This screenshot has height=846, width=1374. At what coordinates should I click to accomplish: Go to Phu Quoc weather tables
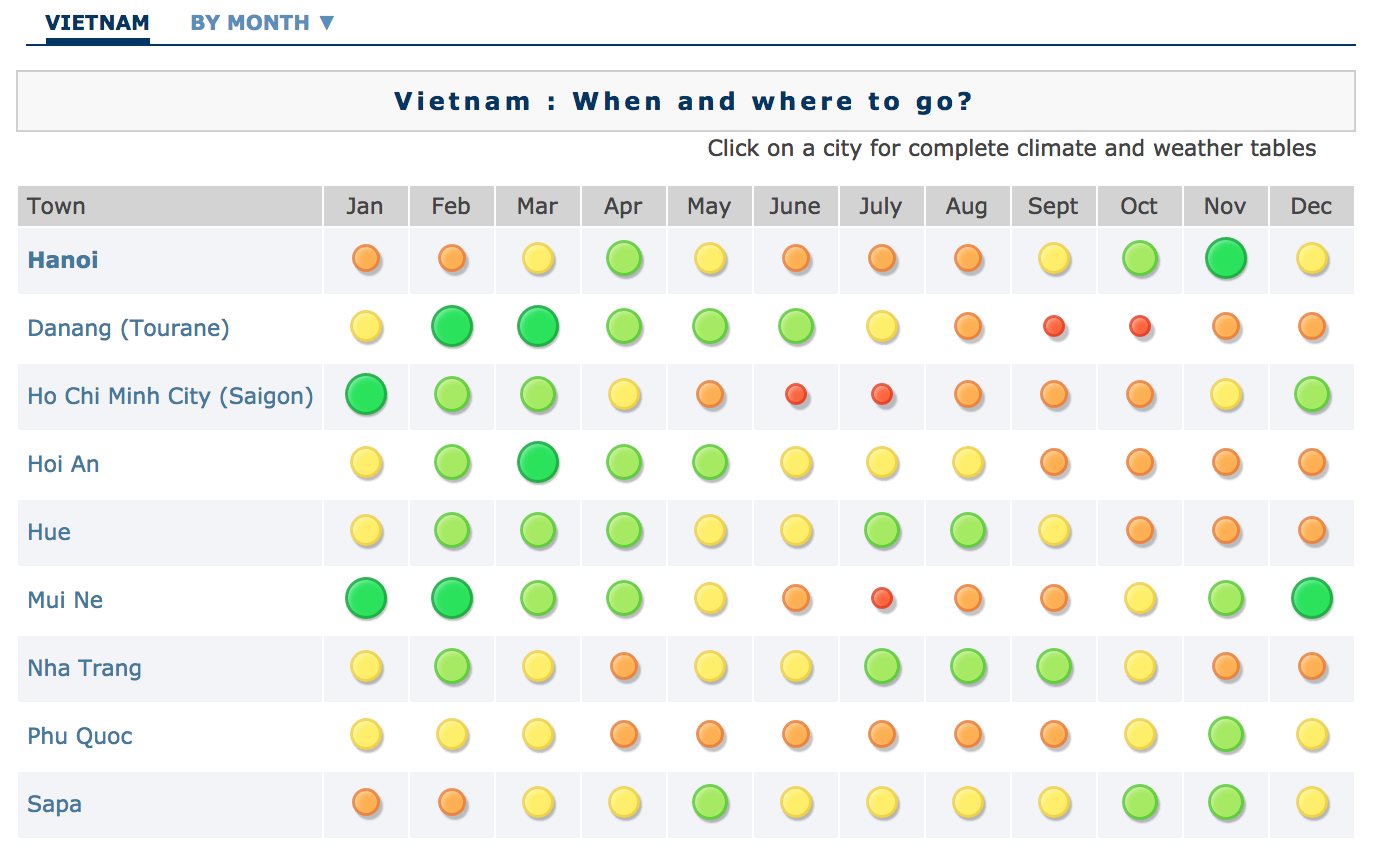(80, 736)
